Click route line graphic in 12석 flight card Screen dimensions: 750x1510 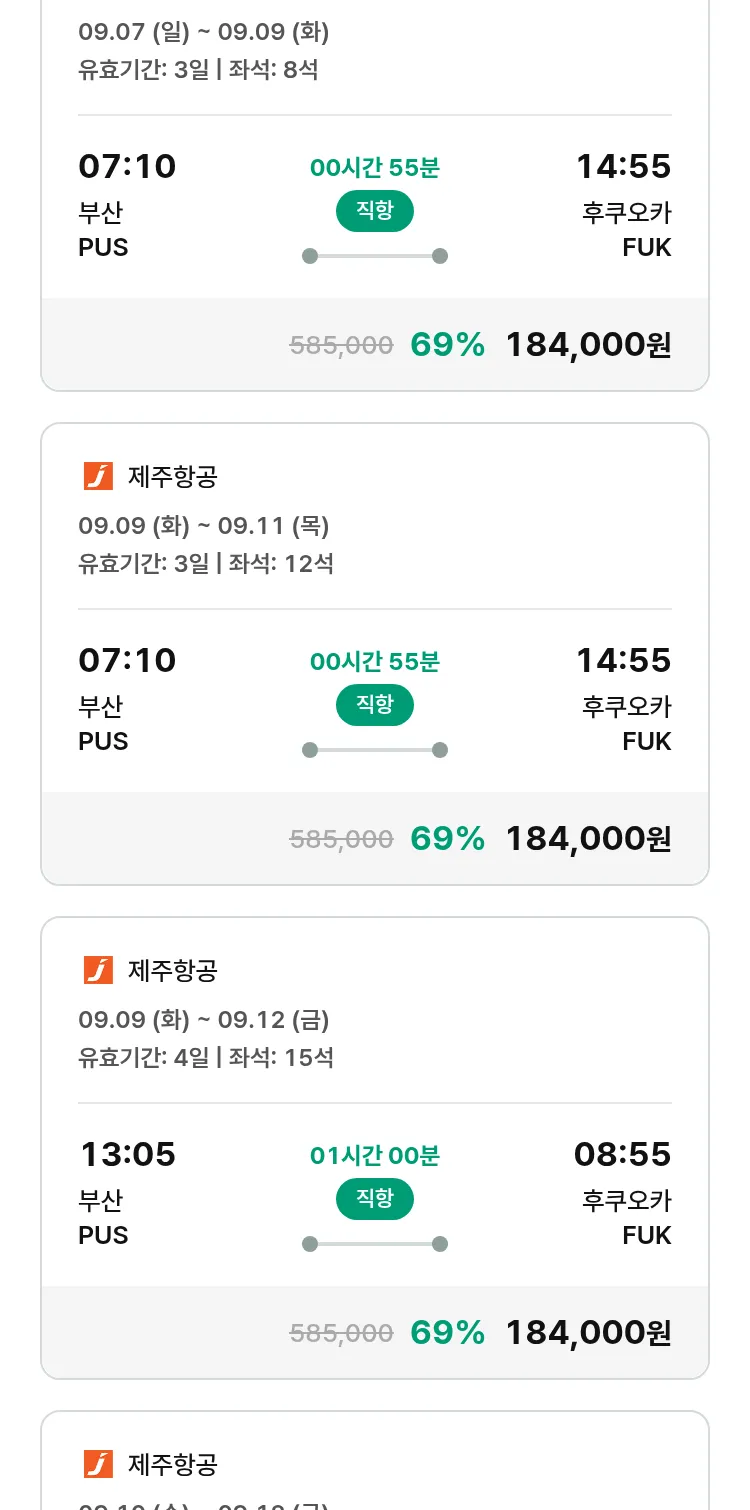coord(375,750)
